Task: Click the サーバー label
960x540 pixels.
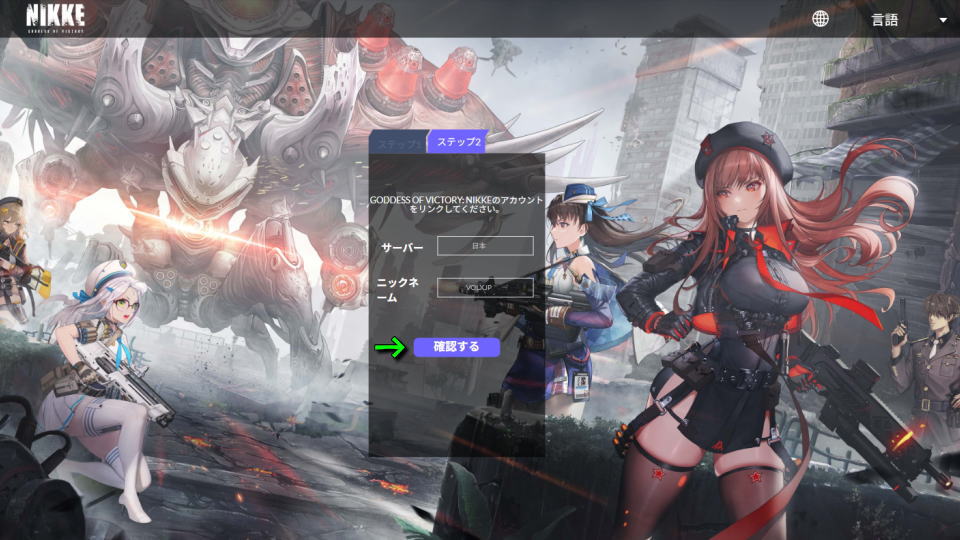Action: (402, 247)
